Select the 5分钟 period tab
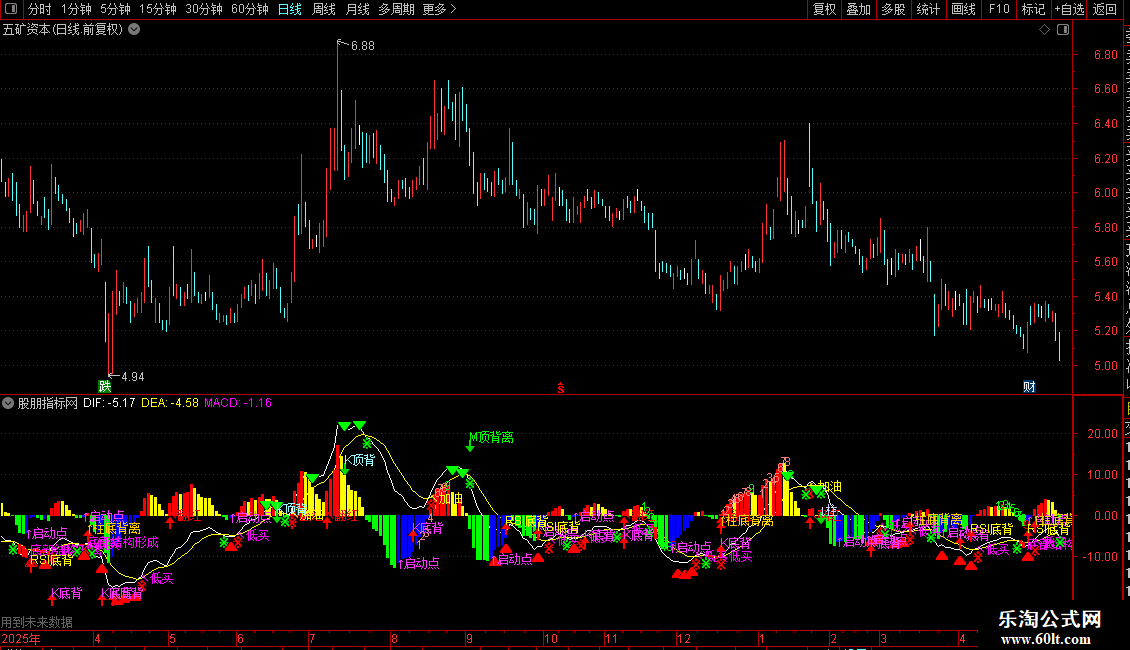The width and height of the screenshot is (1130, 650). tap(115, 9)
